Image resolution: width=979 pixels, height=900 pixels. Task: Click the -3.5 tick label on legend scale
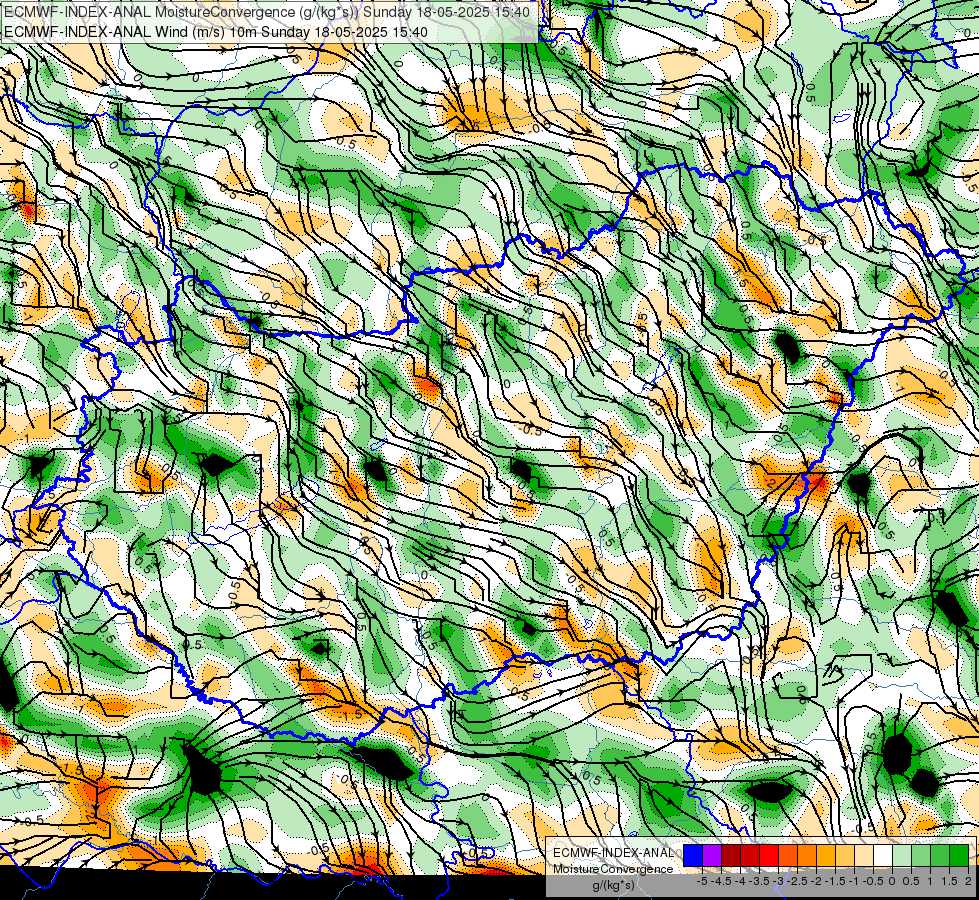(x=760, y=881)
